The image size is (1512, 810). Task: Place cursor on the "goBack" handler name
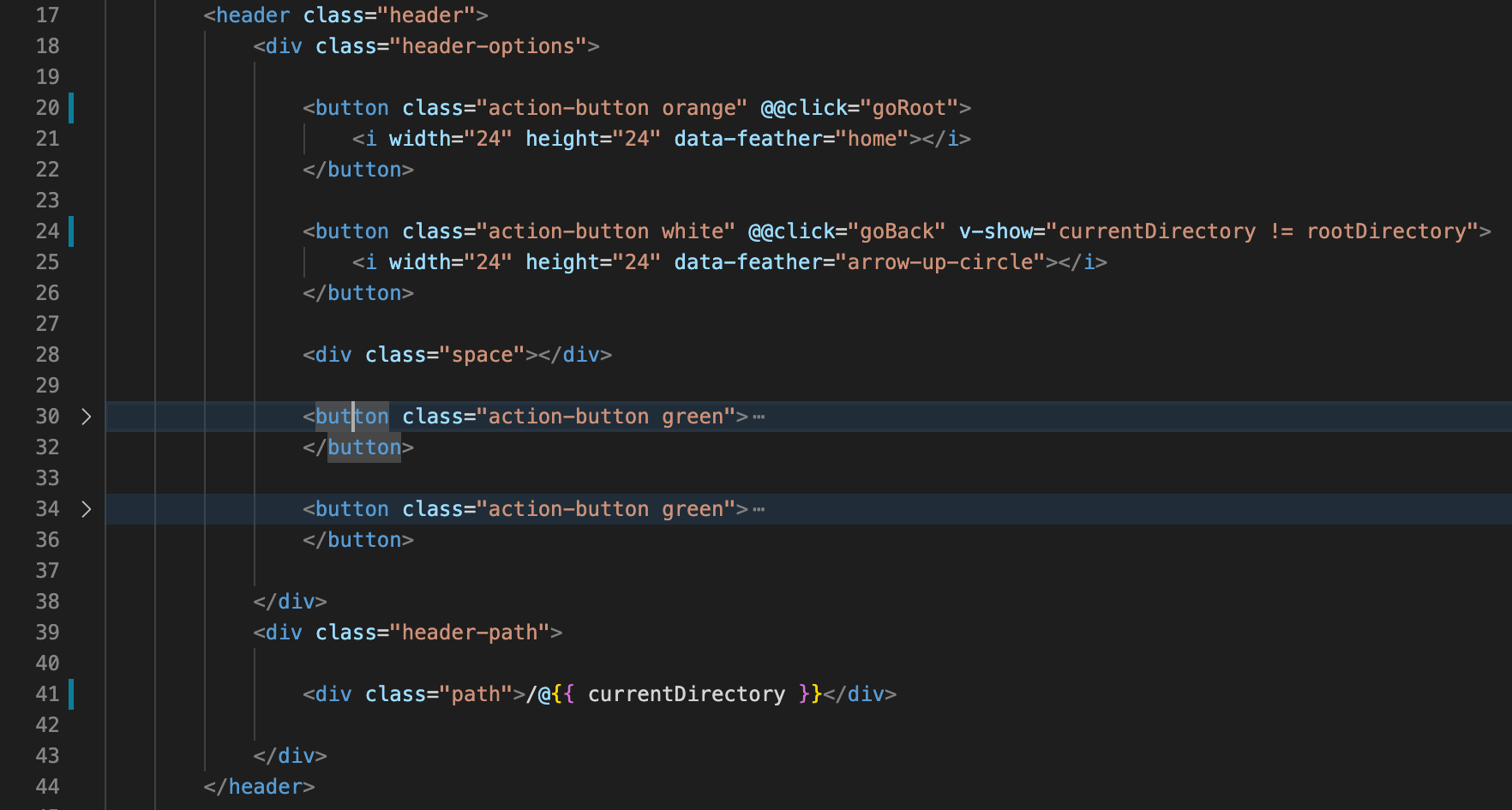(x=897, y=231)
